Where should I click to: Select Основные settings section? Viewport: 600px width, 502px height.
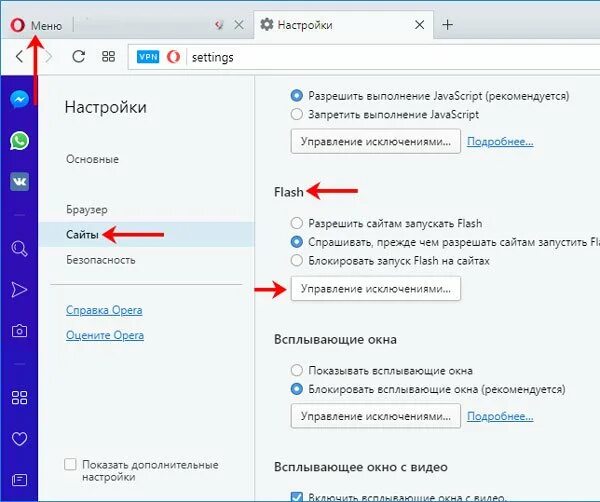pyautogui.click(x=92, y=159)
